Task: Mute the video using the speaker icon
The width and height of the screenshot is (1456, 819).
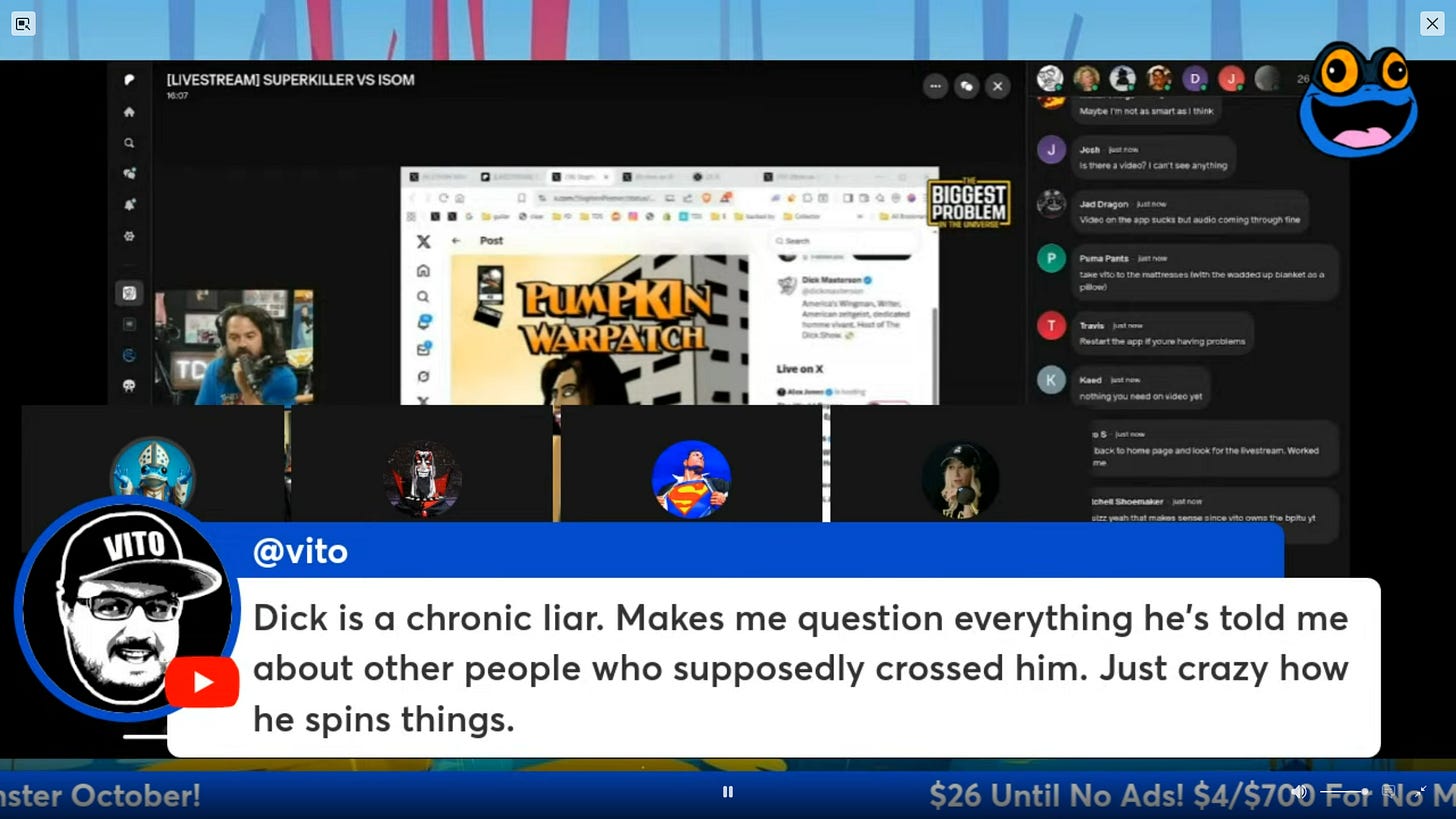Action: [x=1299, y=792]
